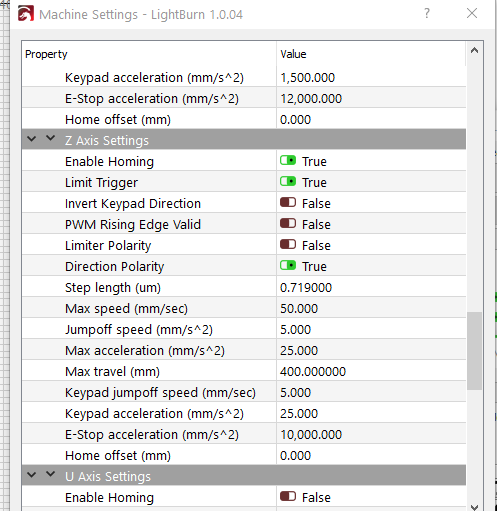Viewport: 497px width, 511px height.
Task: Click the scrollbar up arrow
Action: [474, 51]
